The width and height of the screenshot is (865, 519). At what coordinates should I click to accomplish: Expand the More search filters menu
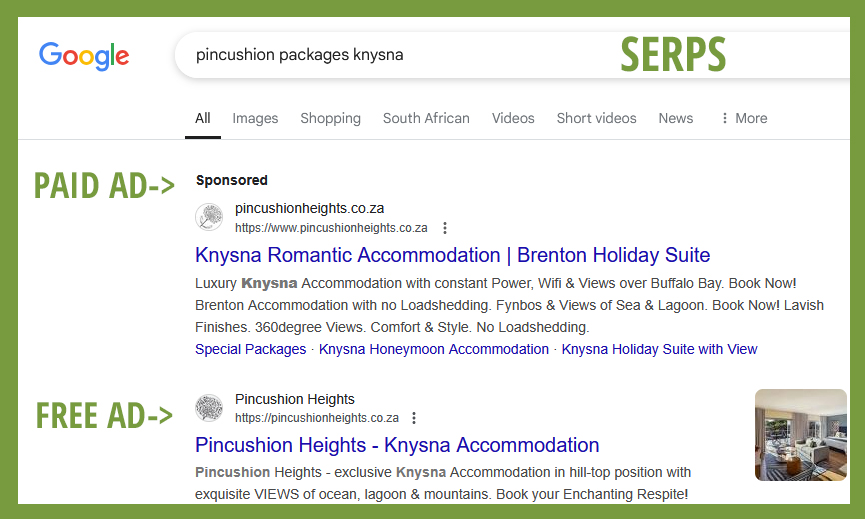pyautogui.click(x=744, y=118)
